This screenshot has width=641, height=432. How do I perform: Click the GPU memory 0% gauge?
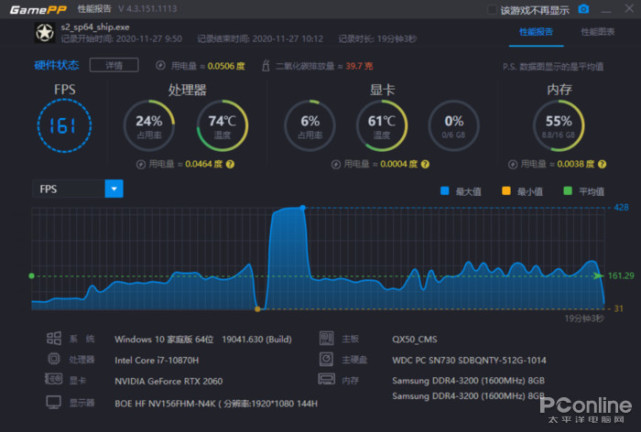[x=454, y=126]
